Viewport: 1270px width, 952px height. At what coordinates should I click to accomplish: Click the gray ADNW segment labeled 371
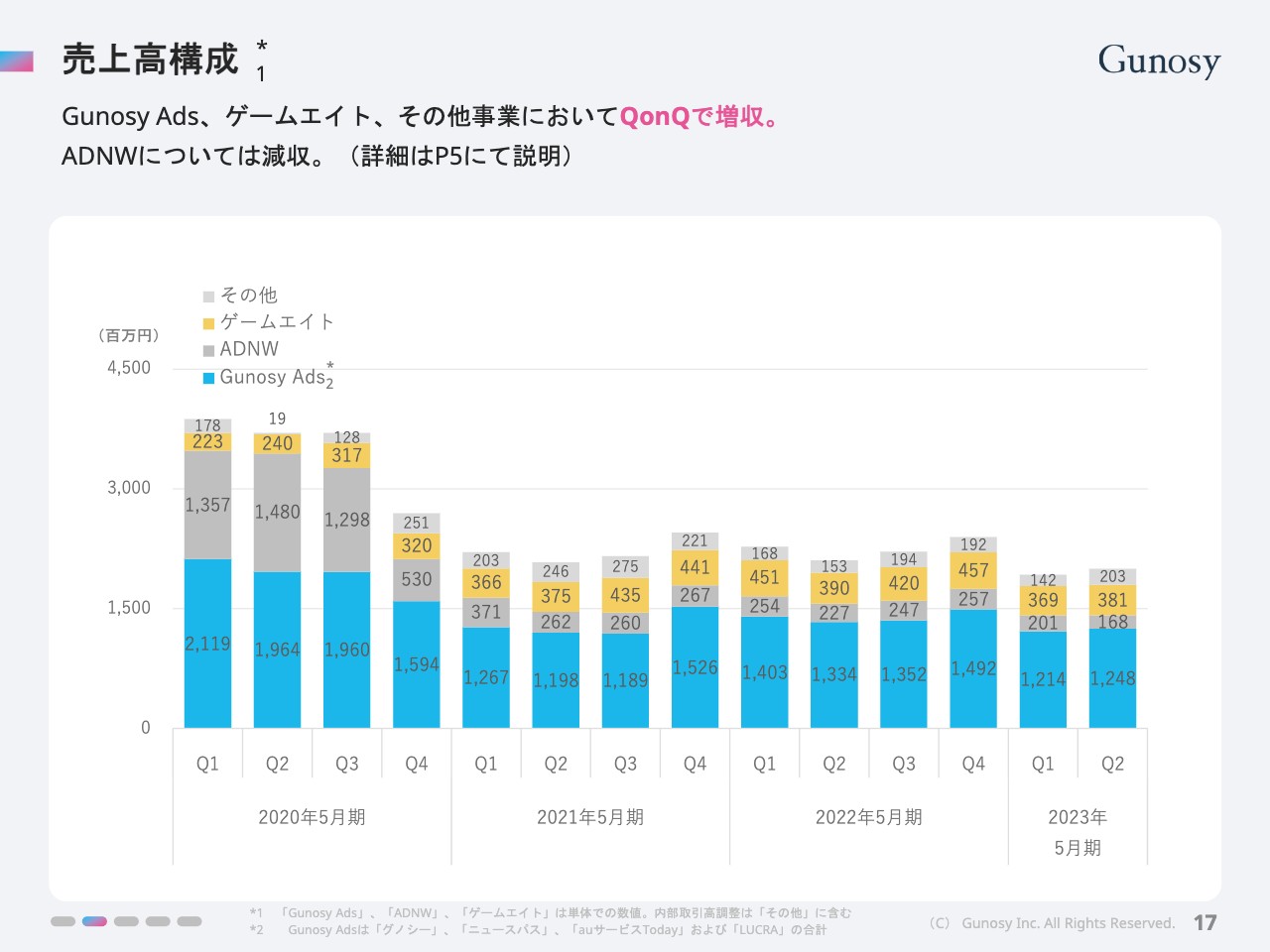(486, 612)
